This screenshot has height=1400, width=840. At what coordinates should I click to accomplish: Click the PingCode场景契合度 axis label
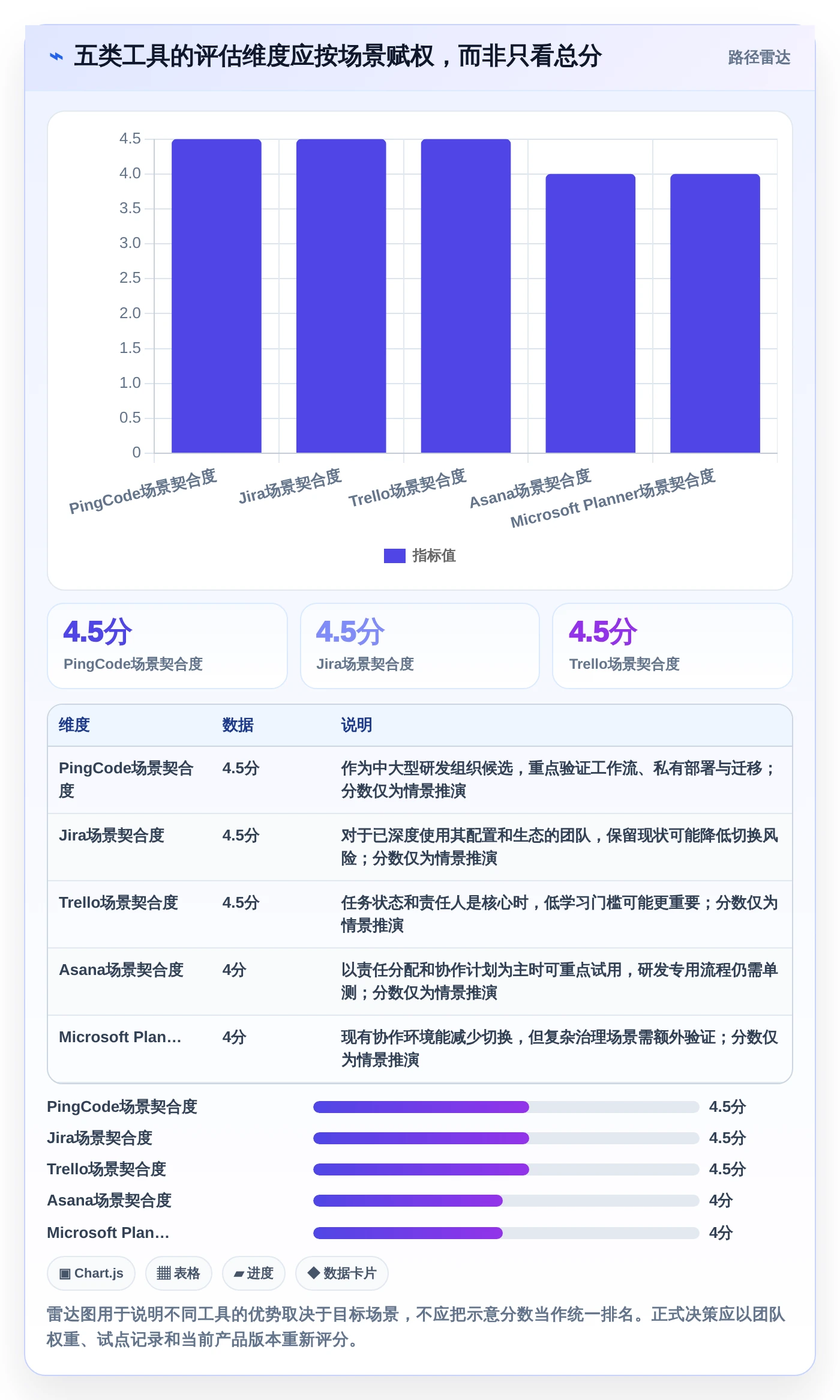(x=143, y=491)
